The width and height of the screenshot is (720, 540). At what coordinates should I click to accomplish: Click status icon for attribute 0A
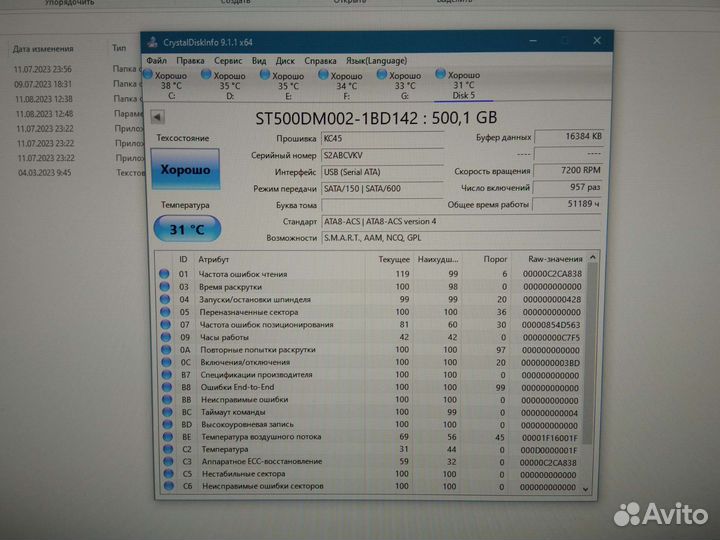click(x=166, y=349)
